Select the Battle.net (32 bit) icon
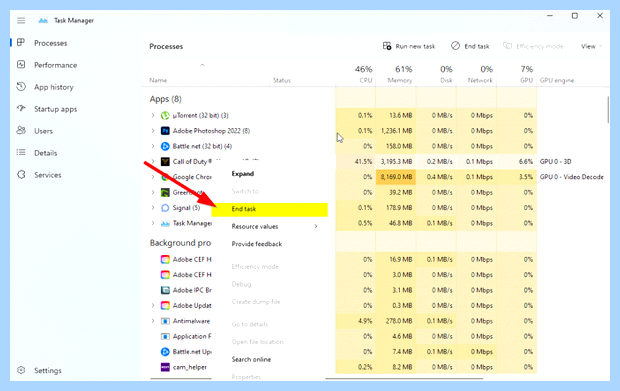This screenshot has height=391, width=620. click(165, 146)
